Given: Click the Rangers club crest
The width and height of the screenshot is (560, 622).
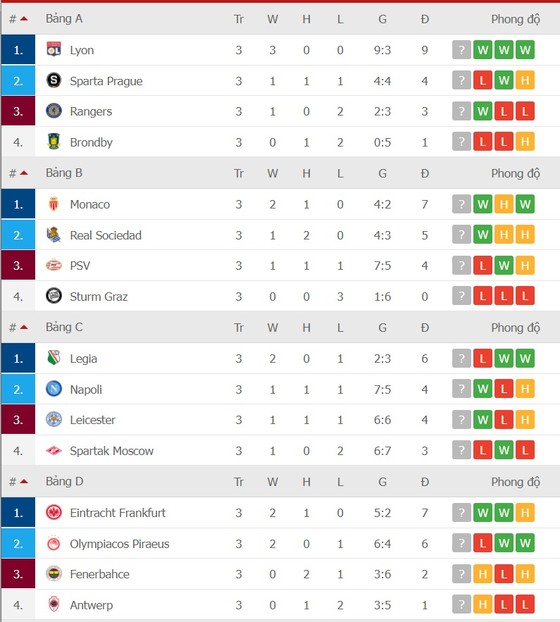Looking at the screenshot, I should click(x=54, y=111).
